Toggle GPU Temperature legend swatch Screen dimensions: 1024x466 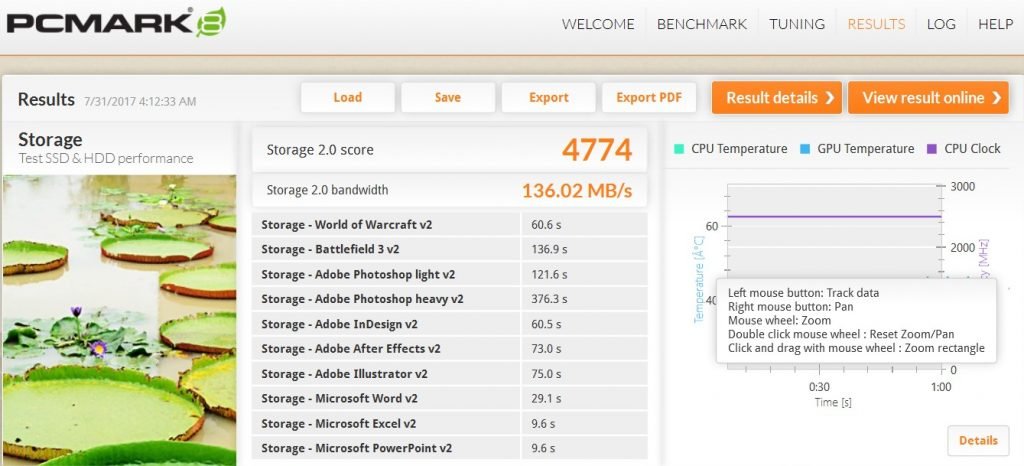click(x=805, y=149)
